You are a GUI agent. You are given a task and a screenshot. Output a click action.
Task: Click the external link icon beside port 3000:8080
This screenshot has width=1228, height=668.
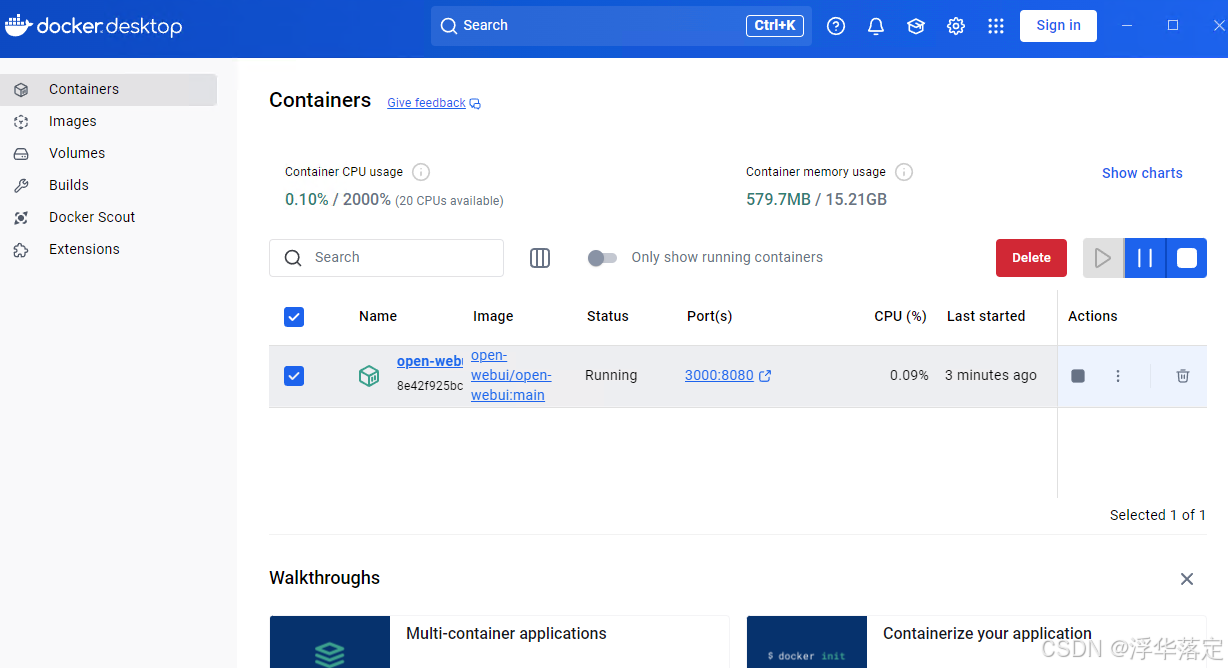765,376
